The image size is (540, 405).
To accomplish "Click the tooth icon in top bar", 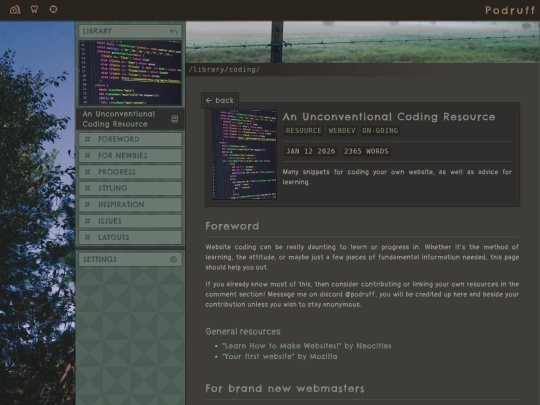I will [x=34, y=9].
